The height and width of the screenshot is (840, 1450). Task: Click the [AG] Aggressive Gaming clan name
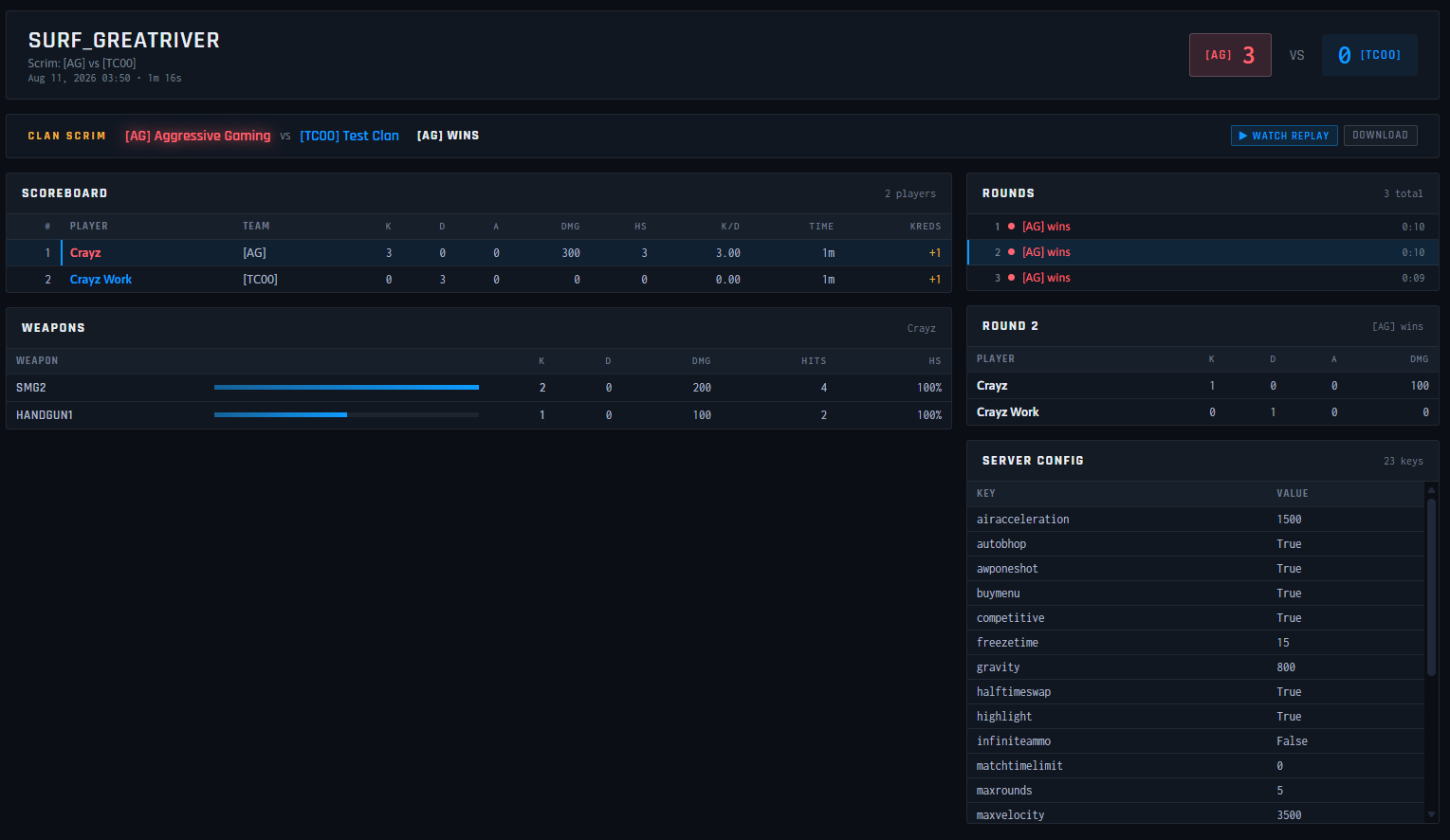(x=197, y=136)
